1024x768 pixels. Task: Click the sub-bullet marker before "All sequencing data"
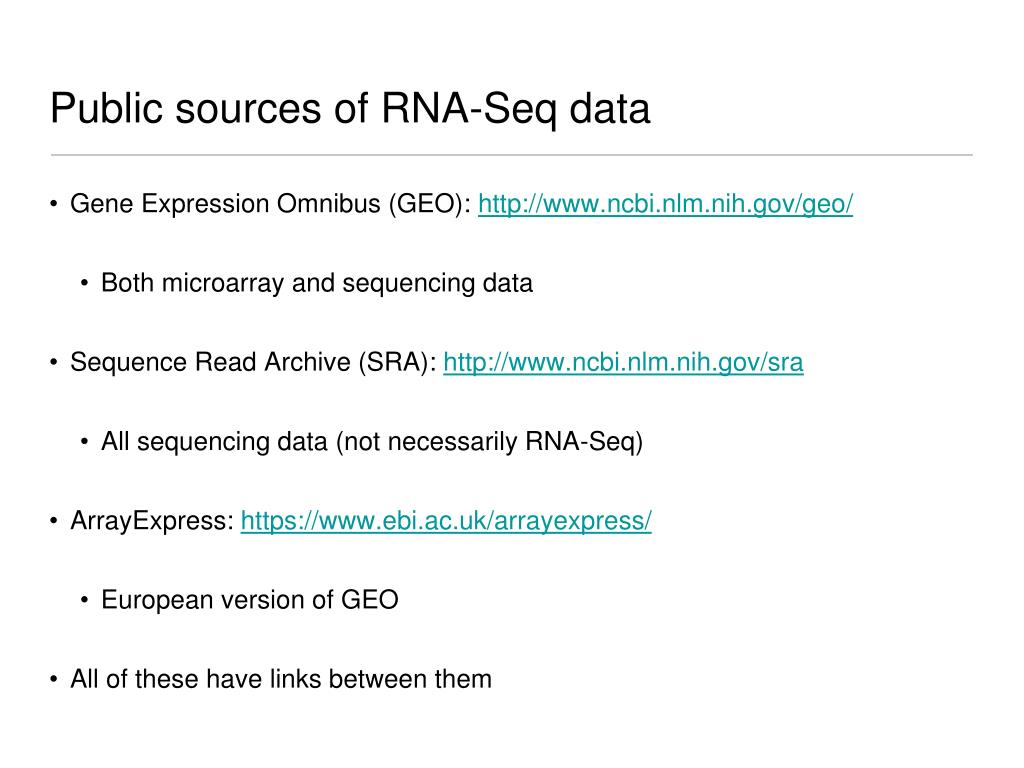pyautogui.click(x=85, y=442)
